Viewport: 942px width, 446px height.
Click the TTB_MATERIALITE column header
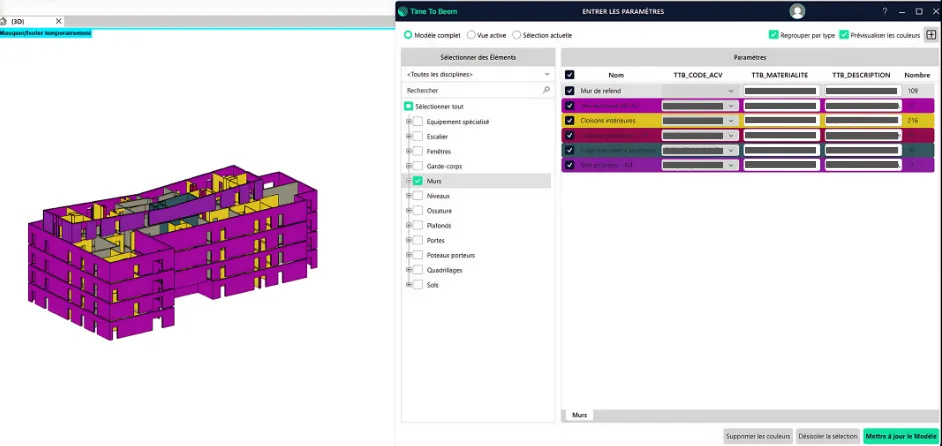point(780,75)
